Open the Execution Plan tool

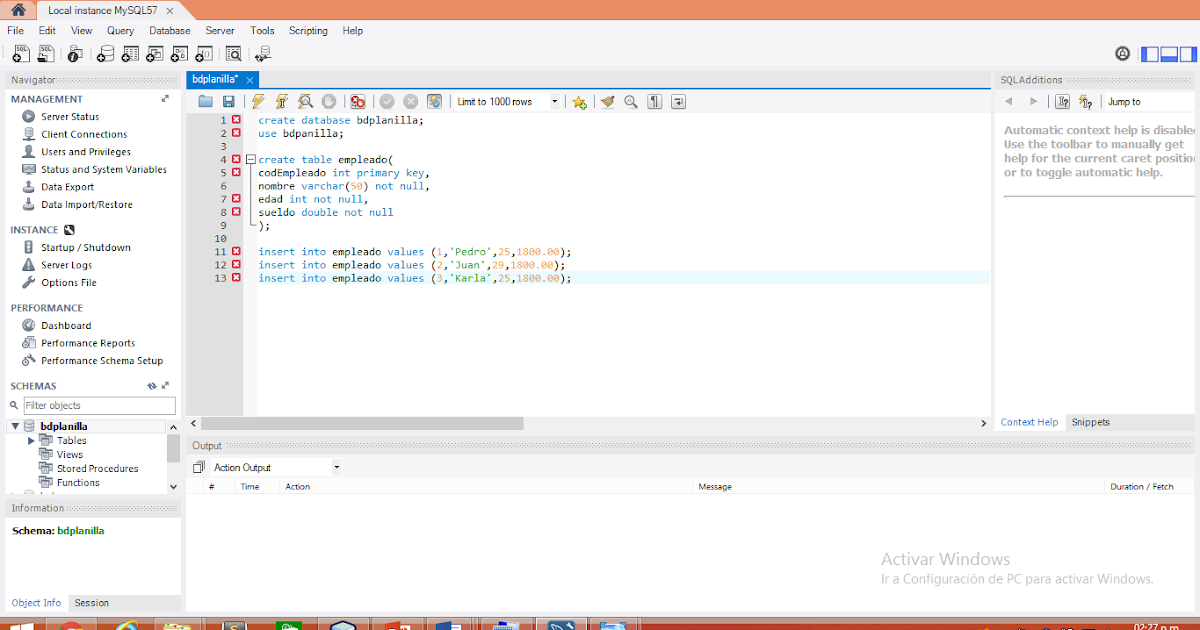click(303, 101)
